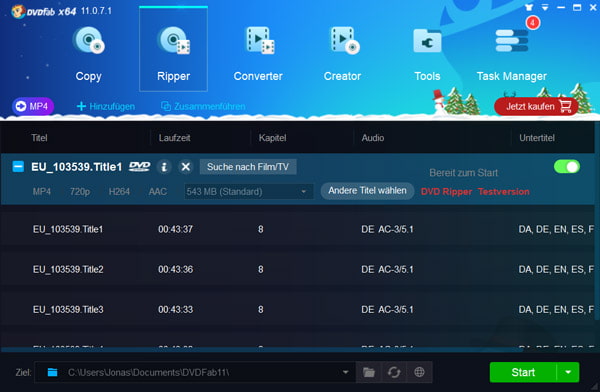
Task: Click chapter count 8 of Title1 row
Action: pos(261,229)
